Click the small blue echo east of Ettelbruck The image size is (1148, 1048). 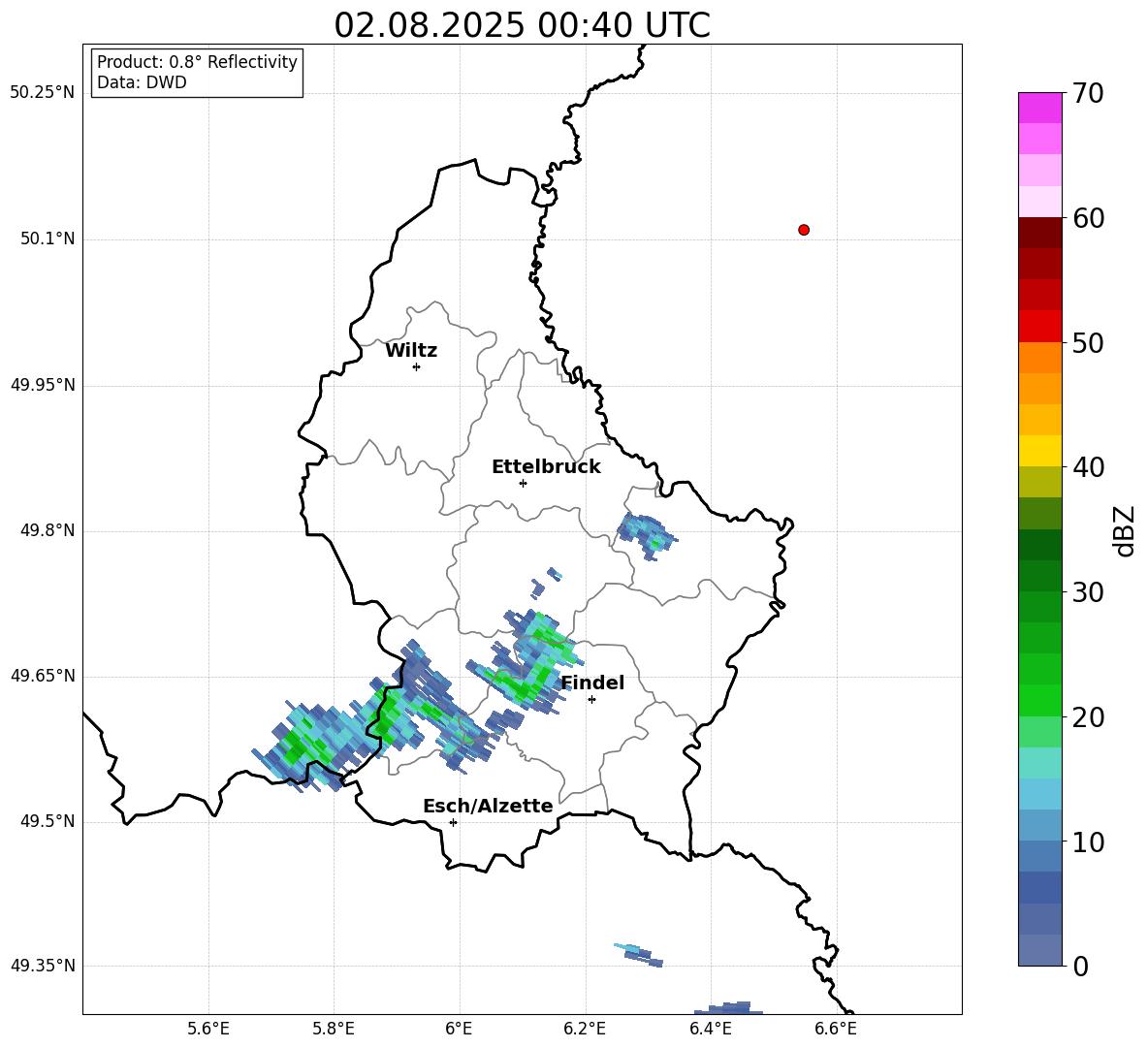646,535
